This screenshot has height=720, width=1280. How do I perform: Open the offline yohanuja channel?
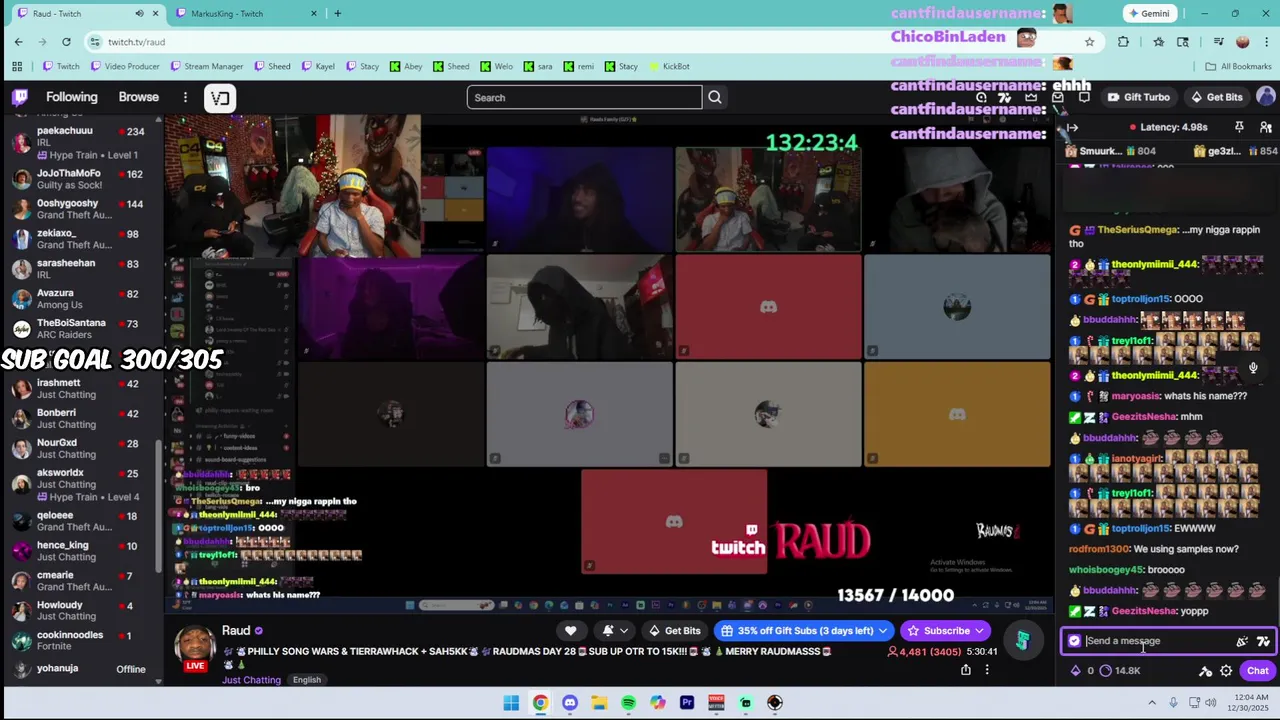80,668
